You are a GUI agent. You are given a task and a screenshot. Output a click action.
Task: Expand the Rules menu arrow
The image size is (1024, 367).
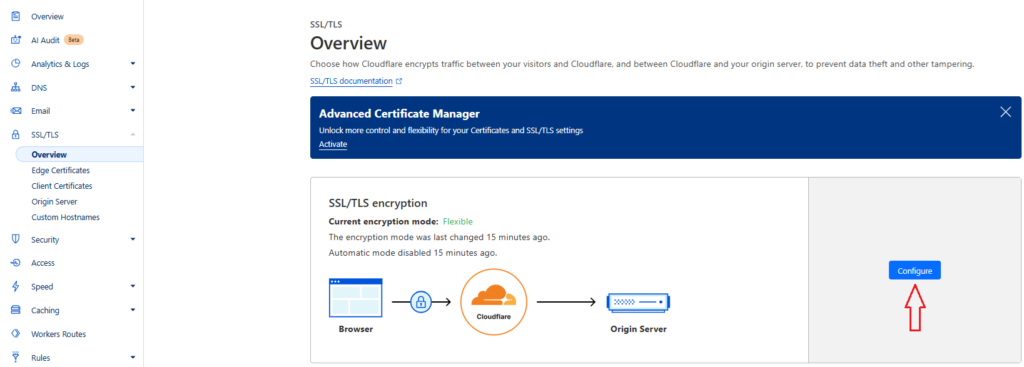point(133,357)
